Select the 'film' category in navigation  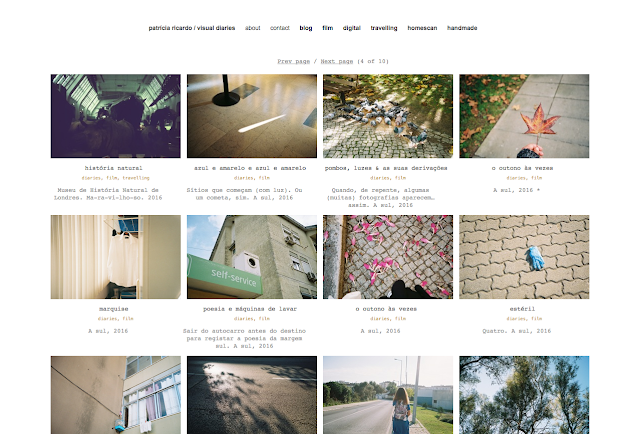pyautogui.click(x=327, y=28)
